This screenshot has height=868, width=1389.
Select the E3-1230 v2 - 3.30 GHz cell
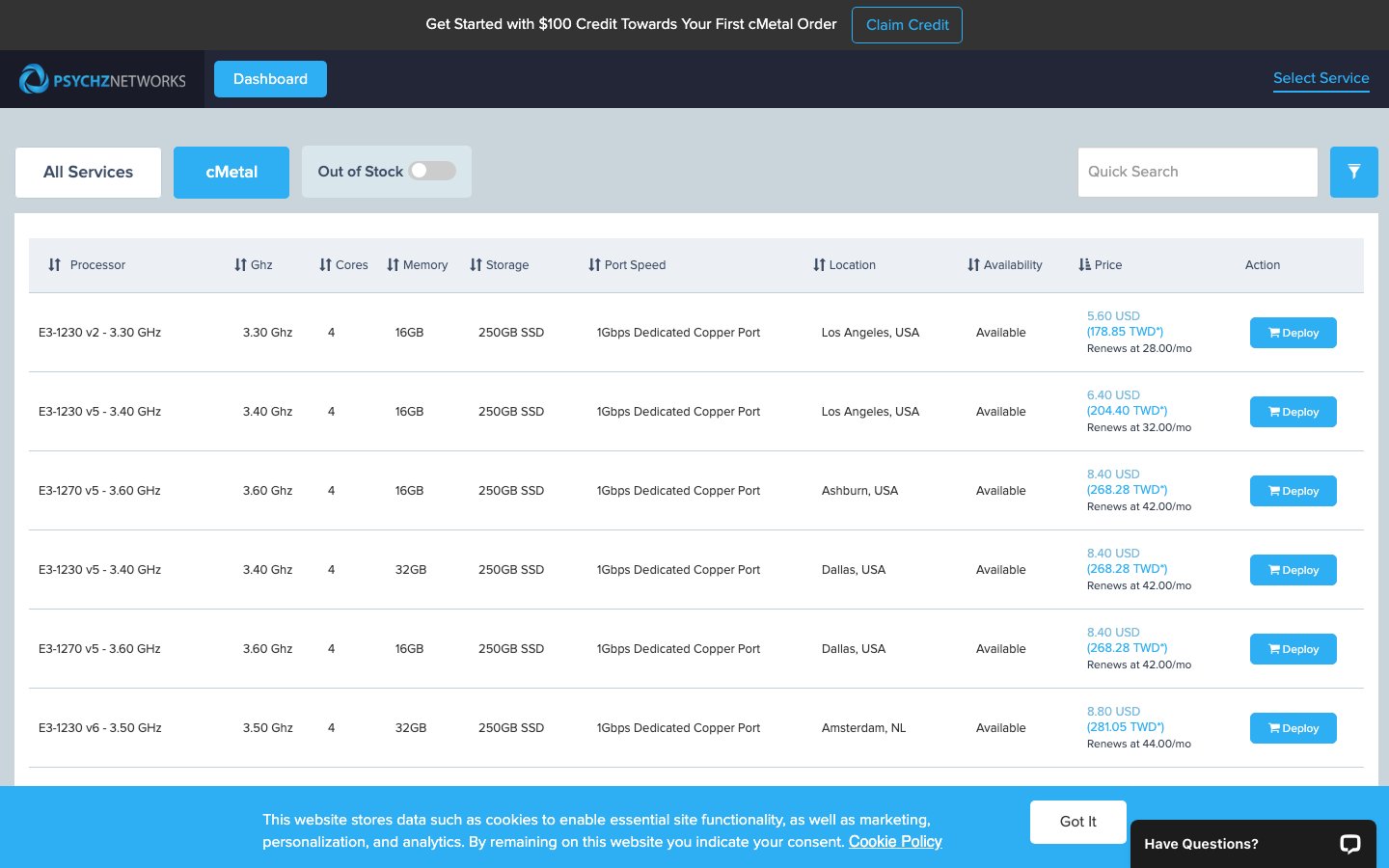pos(100,333)
